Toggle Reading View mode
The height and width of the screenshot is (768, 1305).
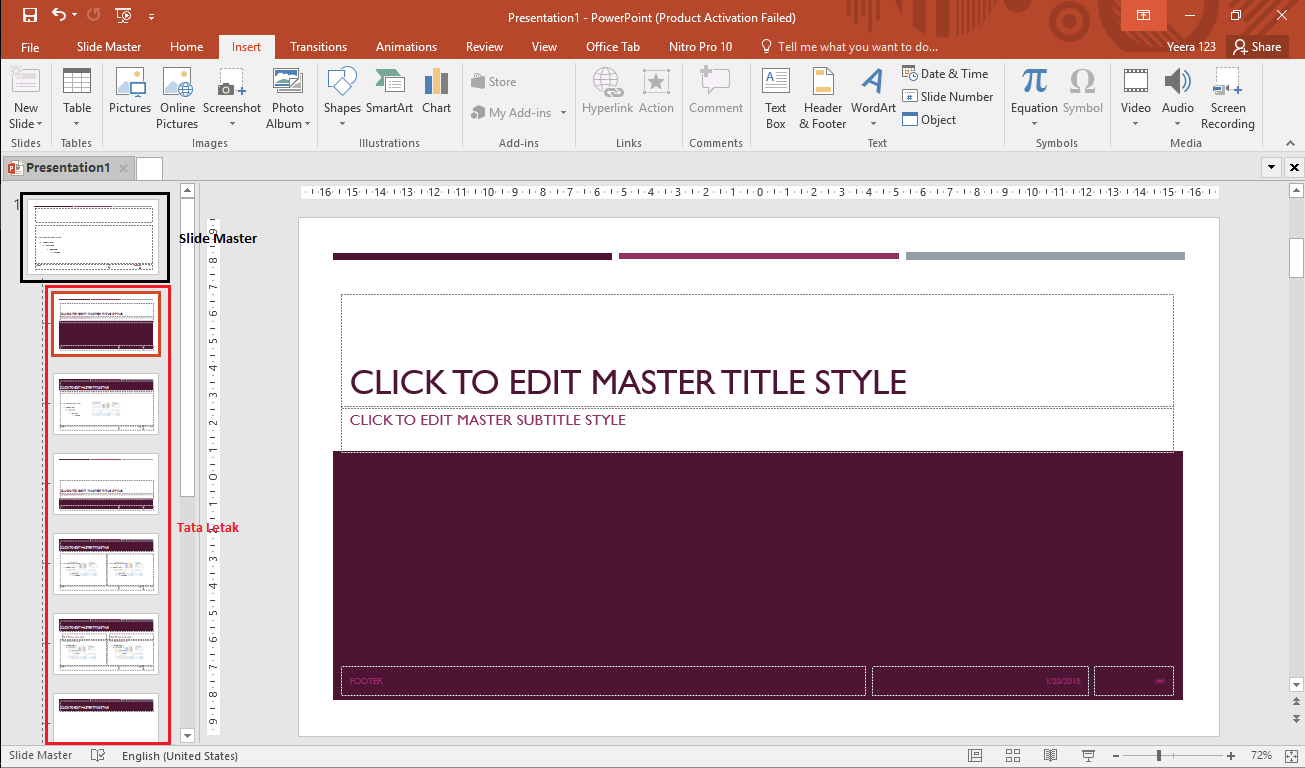(1050, 755)
